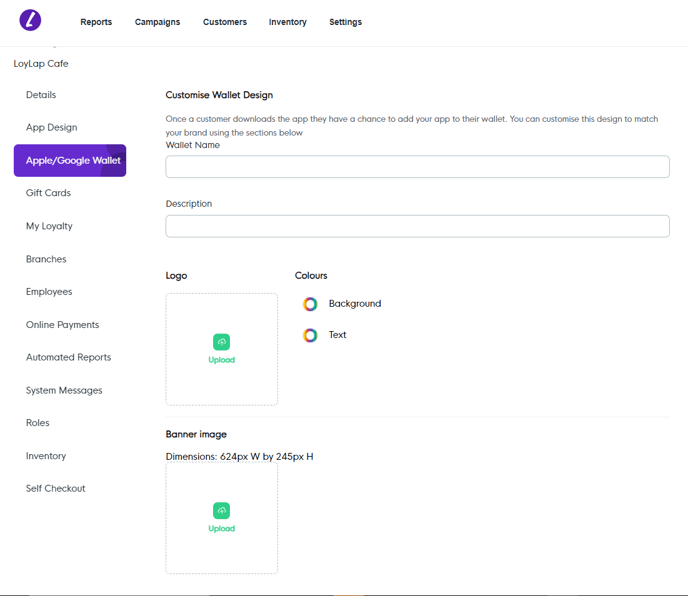Screen dimensions: 688x596
Task: Go to App Design section
Action: [51, 127]
